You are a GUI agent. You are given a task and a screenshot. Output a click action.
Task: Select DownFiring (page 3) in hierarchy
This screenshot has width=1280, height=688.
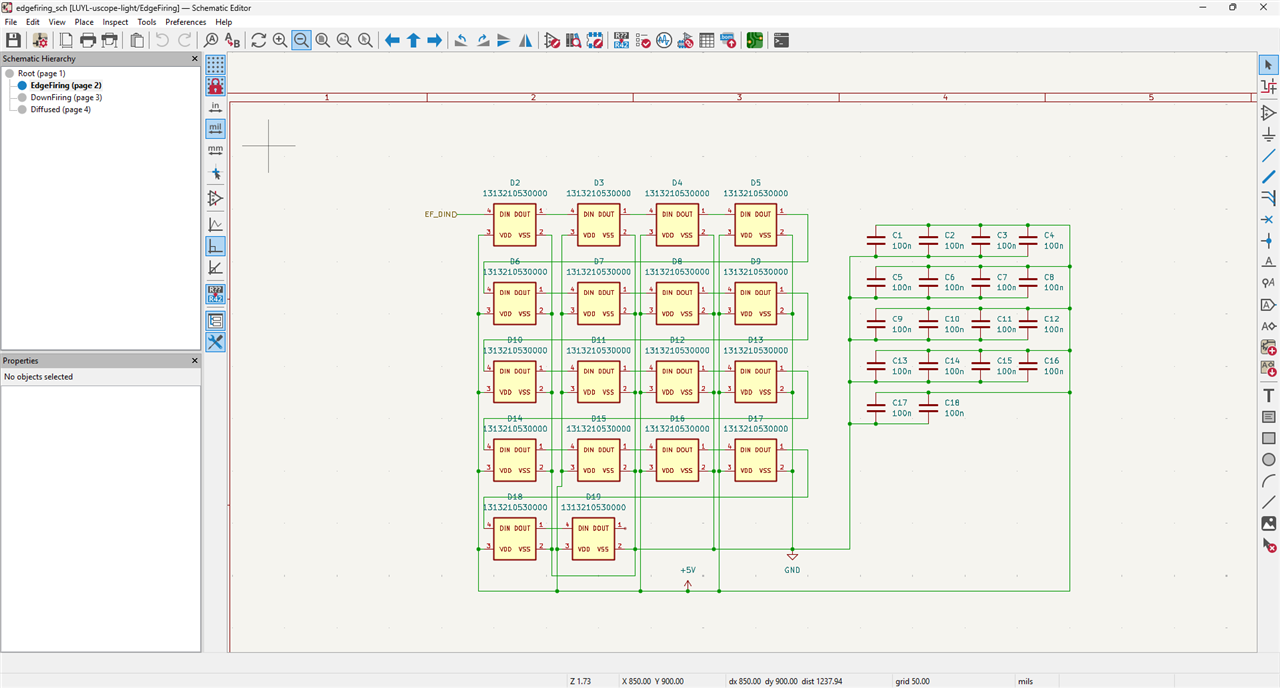66,98
